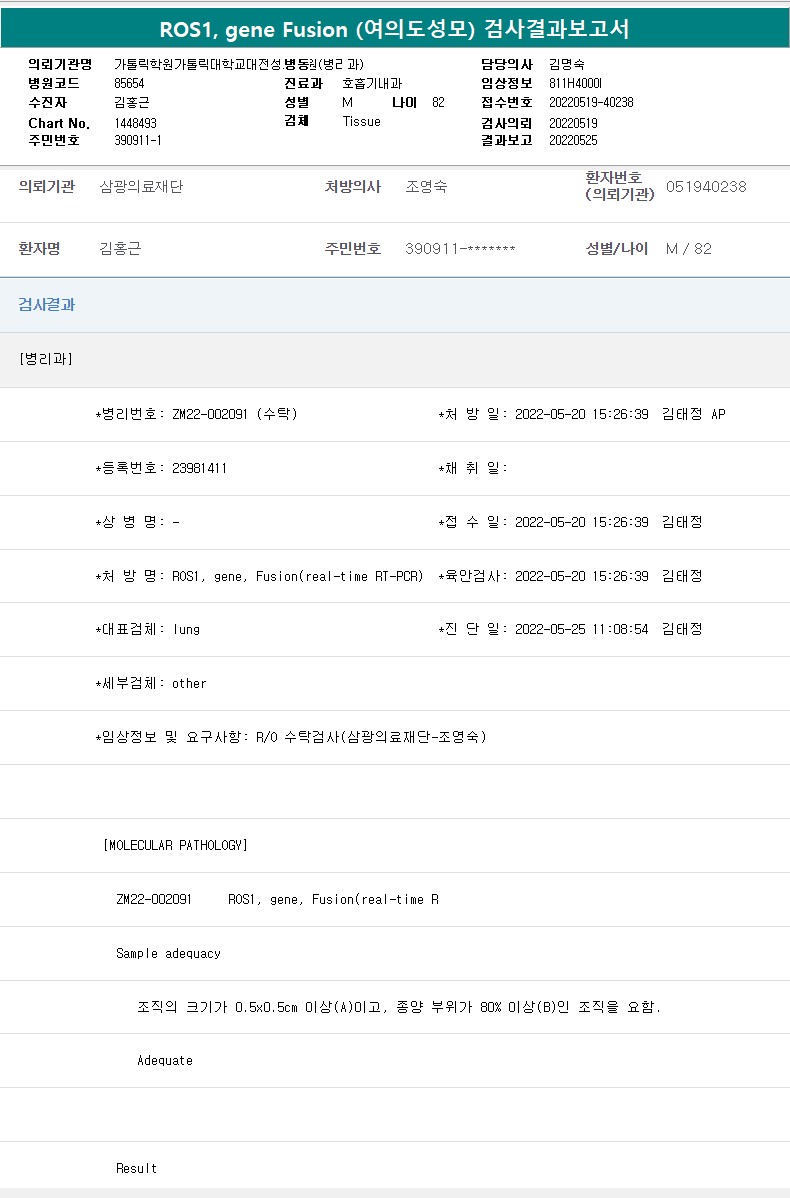The image size is (790, 1198).
Task: Select 접수번호 value 20220519-40238
Action: 591,102
